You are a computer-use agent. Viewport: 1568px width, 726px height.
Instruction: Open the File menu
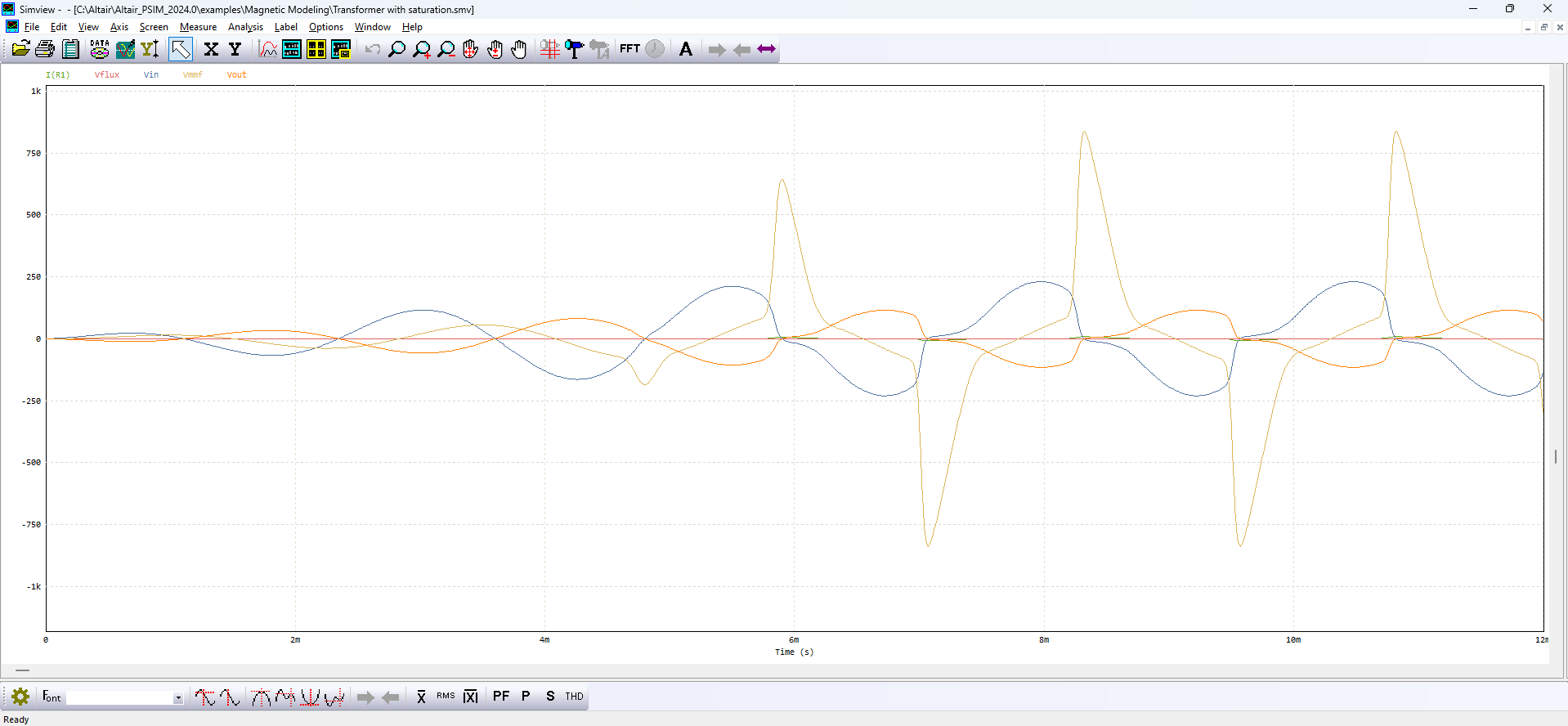pyautogui.click(x=32, y=27)
